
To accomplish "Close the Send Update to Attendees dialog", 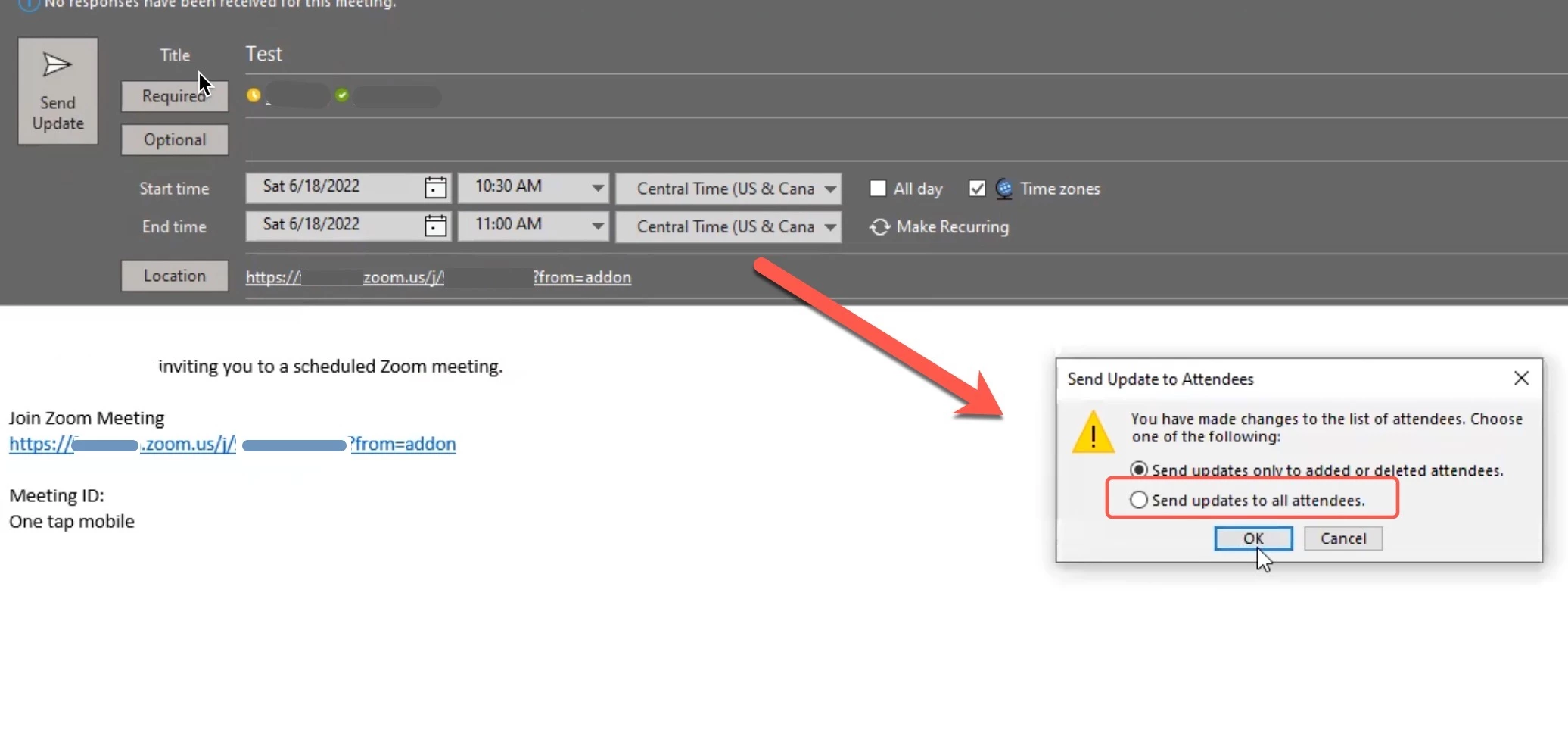I will [x=1521, y=378].
